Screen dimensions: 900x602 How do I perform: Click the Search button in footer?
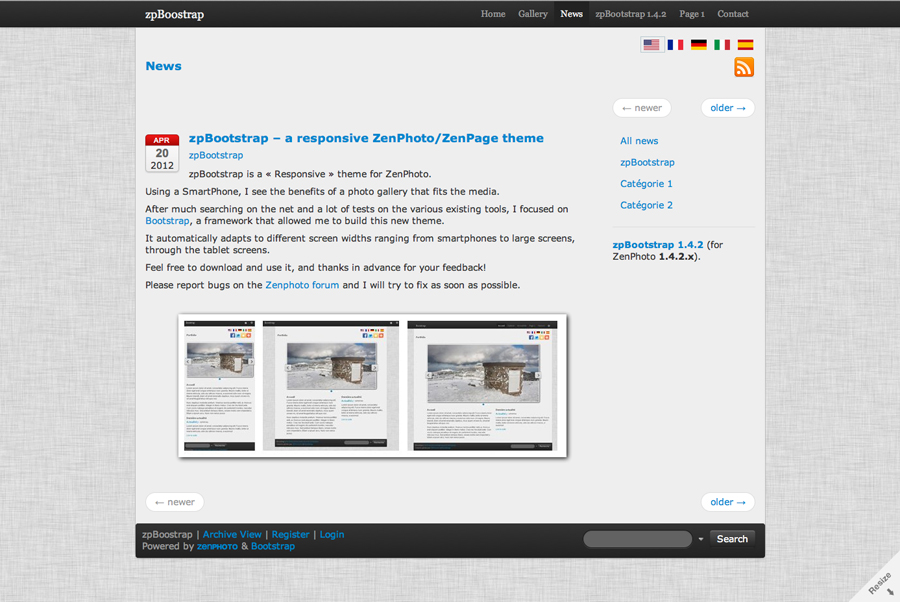point(732,539)
